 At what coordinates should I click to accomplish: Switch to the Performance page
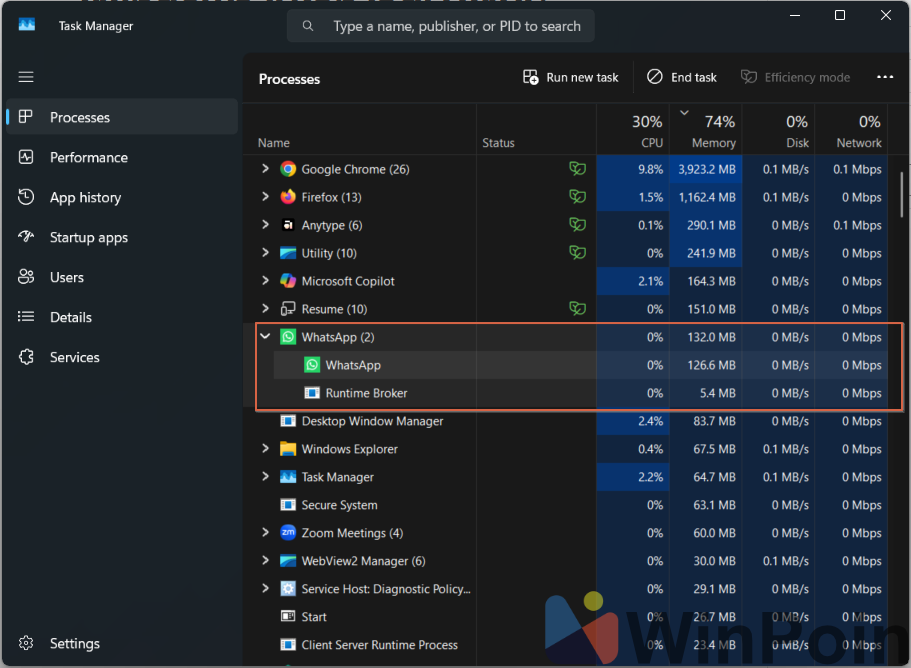click(x=122, y=157)
